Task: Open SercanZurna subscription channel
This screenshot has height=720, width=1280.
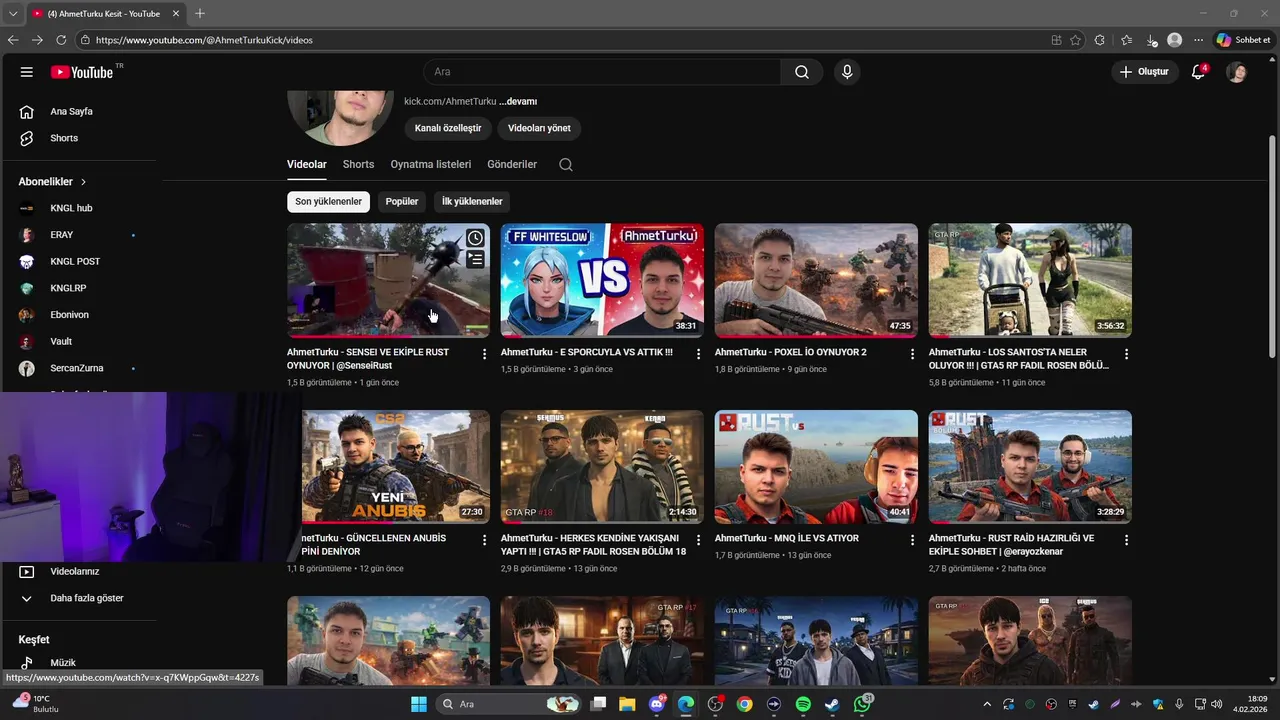Action: [78, 368]
